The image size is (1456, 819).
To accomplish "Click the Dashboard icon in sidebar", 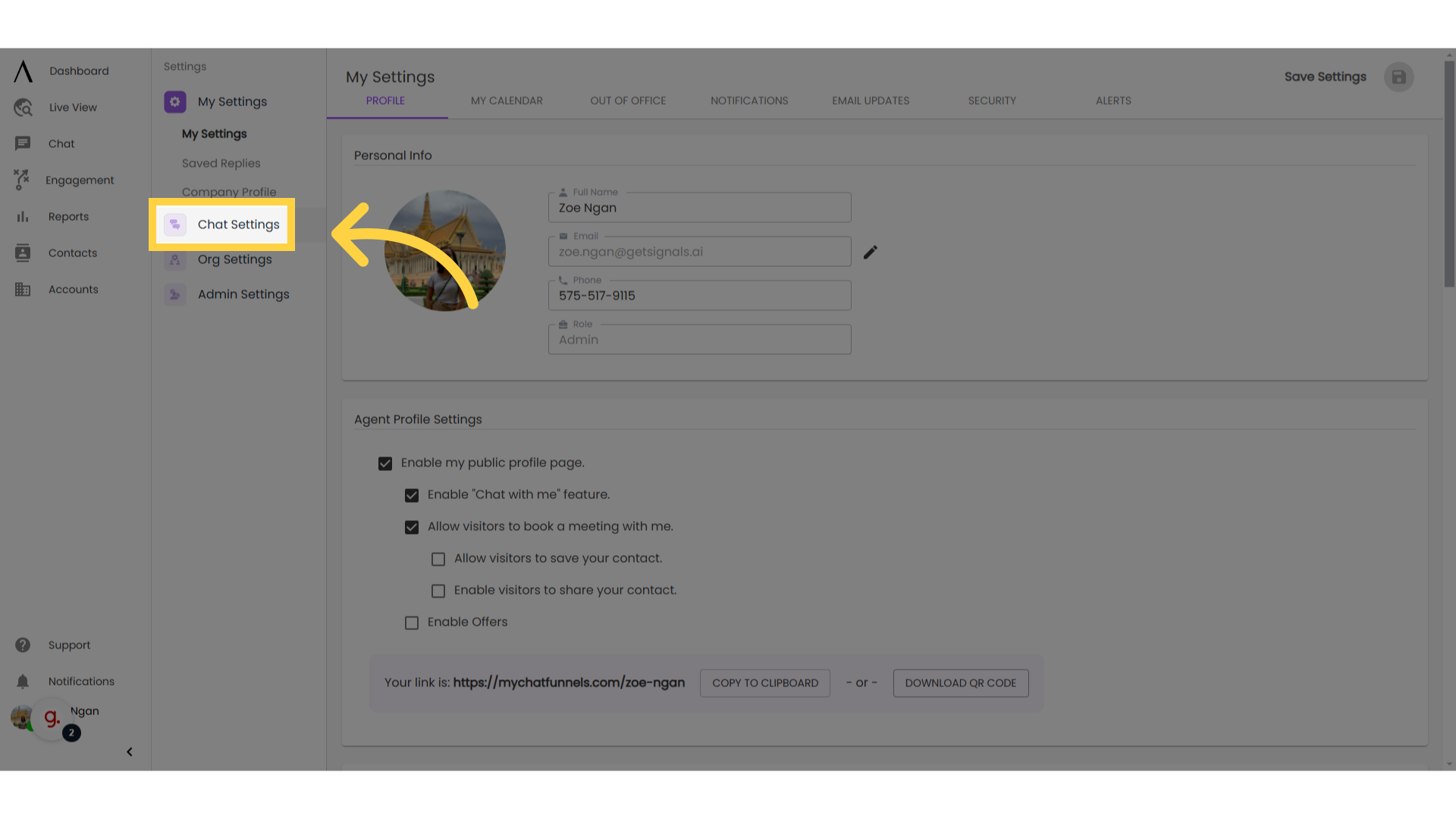I will coord(22,70).
